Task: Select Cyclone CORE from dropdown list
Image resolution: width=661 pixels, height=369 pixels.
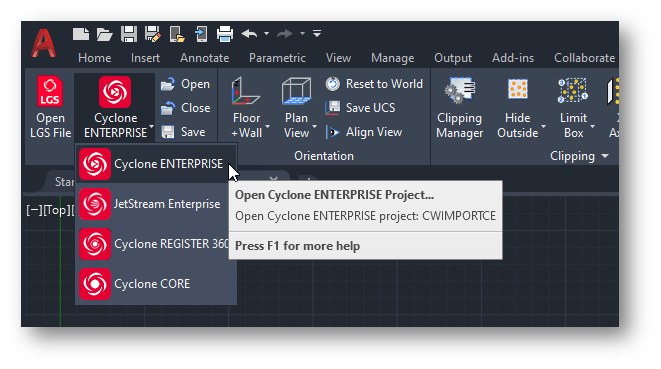Action: 156,284
